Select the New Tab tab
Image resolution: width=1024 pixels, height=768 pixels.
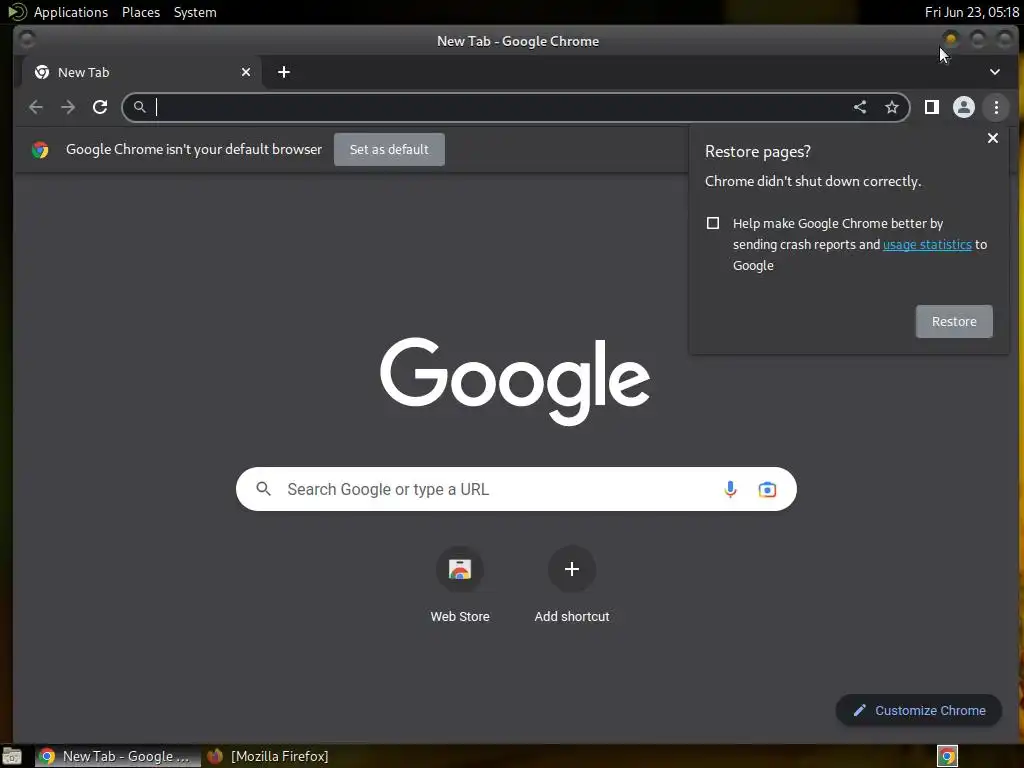[142, 72]
